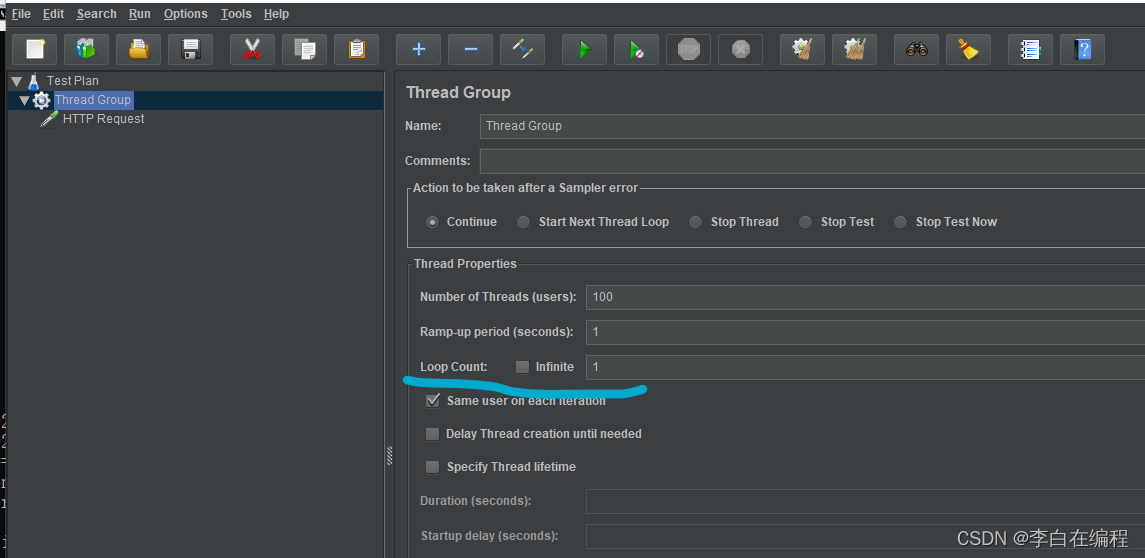This screenshot has width=1145, height=558.
Task: Click Start no pauses icon
Action: 636,50
